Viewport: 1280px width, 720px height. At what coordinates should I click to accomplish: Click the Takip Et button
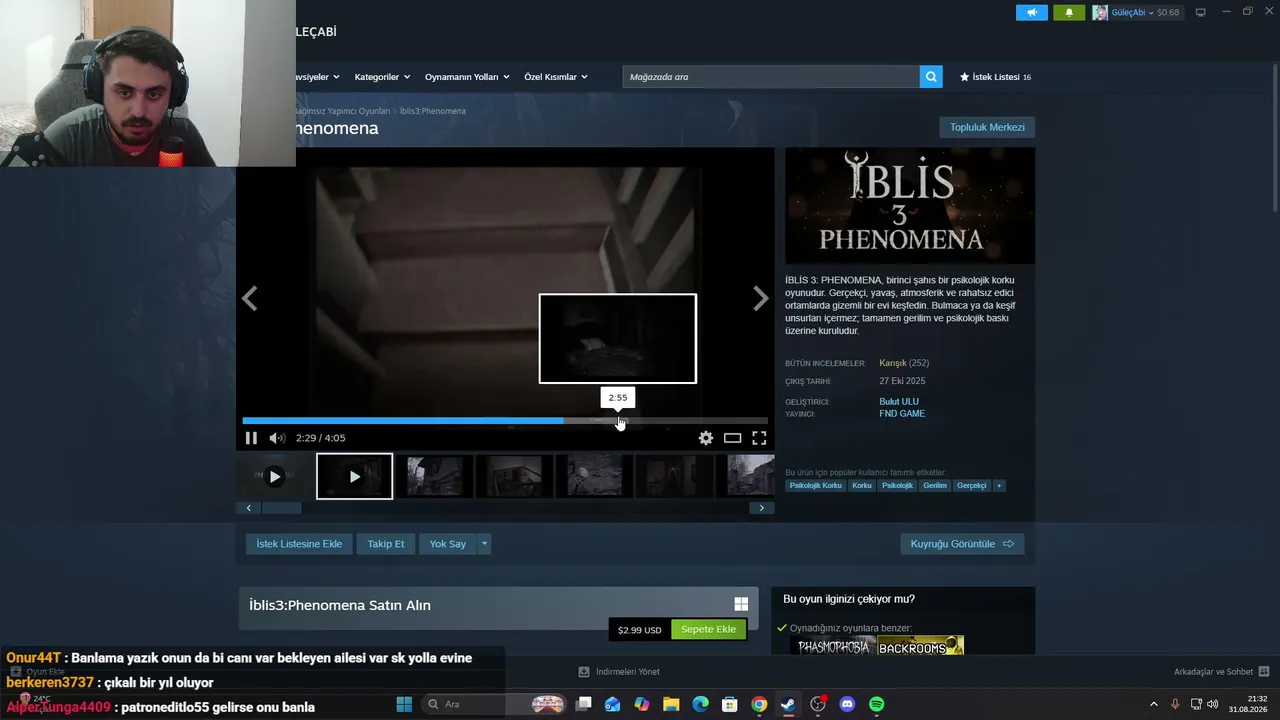[386, 544]
